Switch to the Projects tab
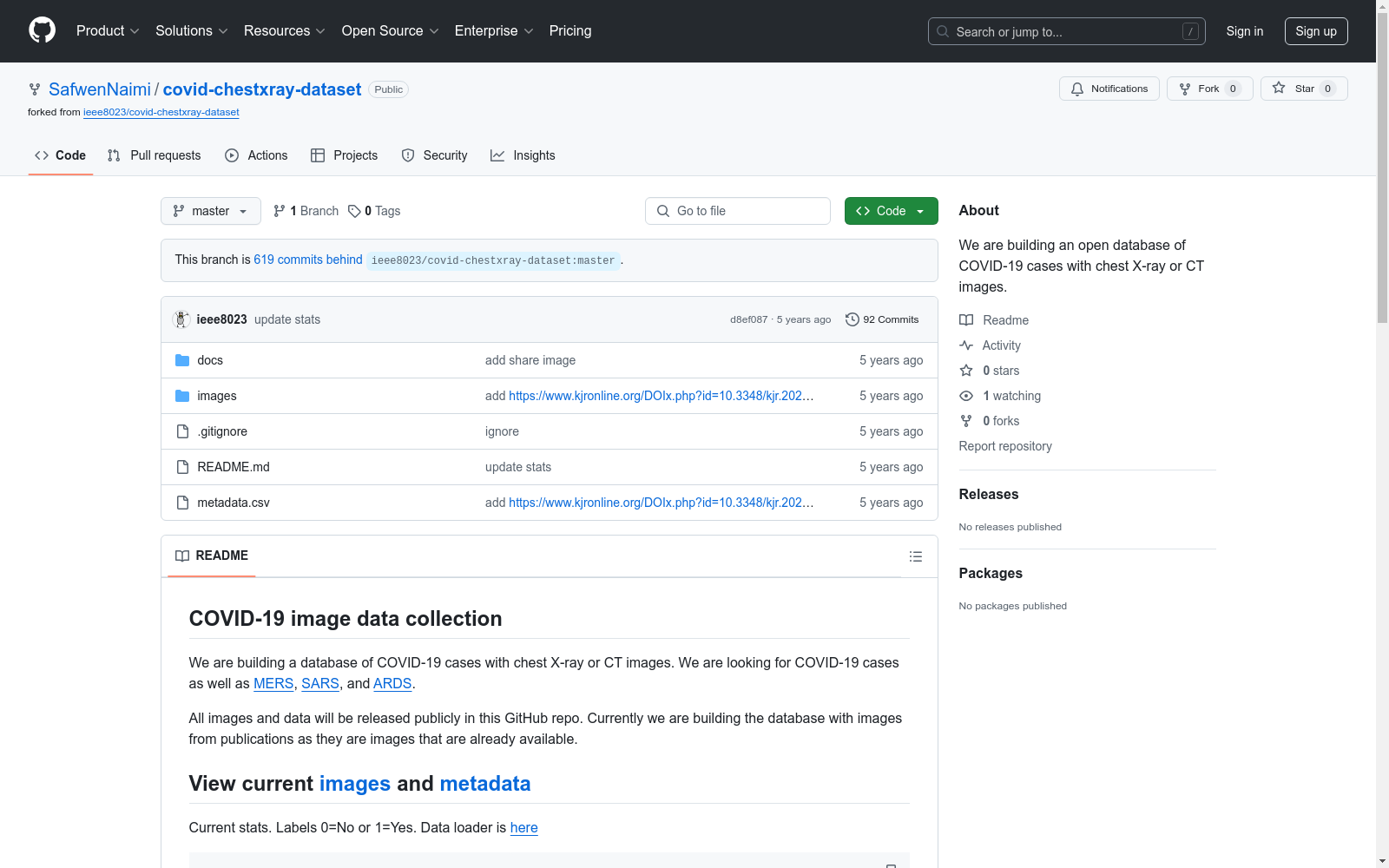The height and width of the screenshot is (868, 1389). tap(345, 155)
